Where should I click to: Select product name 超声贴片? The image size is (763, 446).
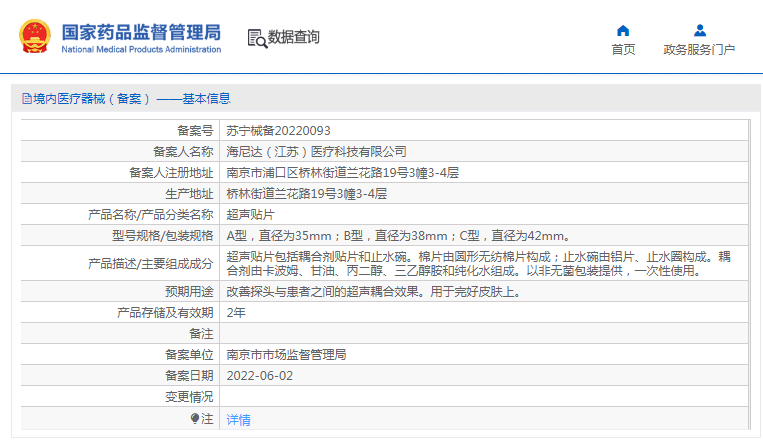251,214
